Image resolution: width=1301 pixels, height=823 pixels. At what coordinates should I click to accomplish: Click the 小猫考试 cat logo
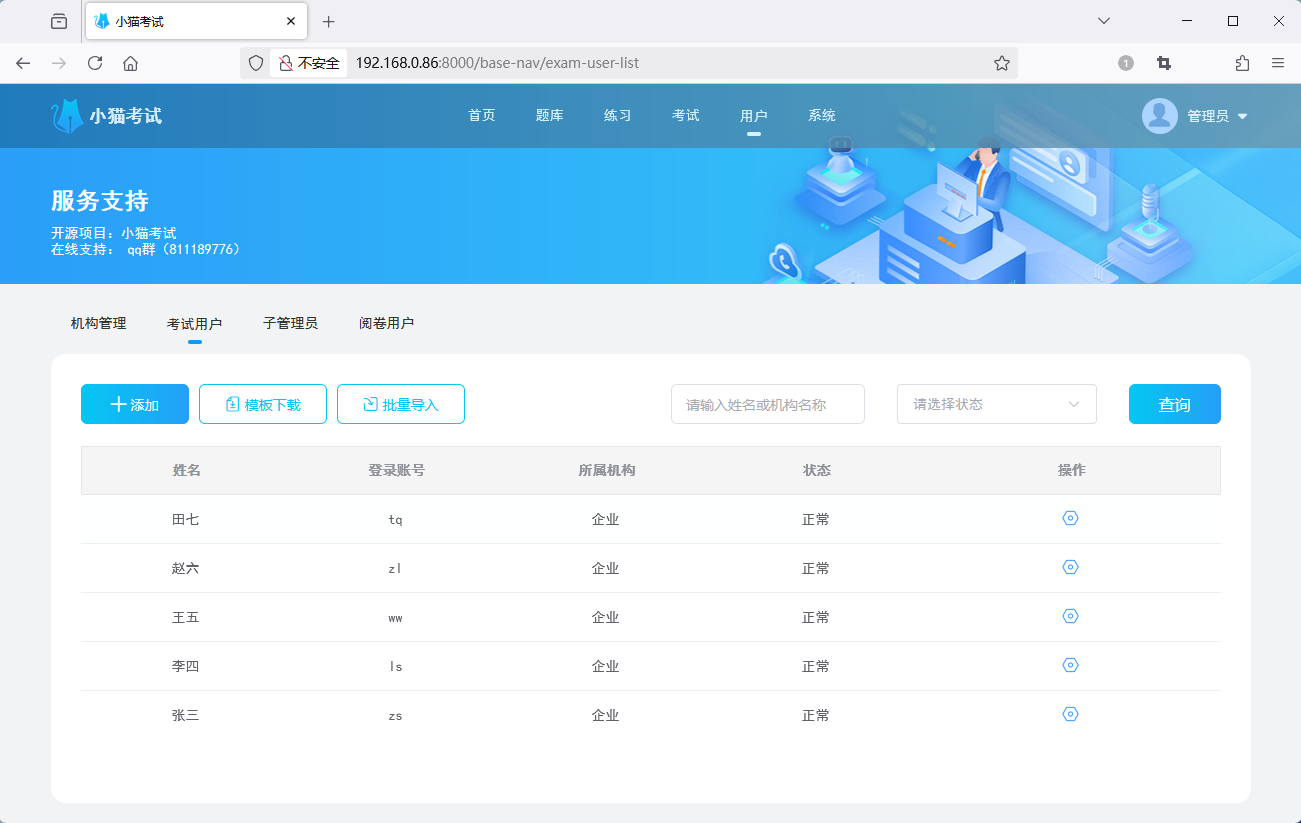point(66,115)
